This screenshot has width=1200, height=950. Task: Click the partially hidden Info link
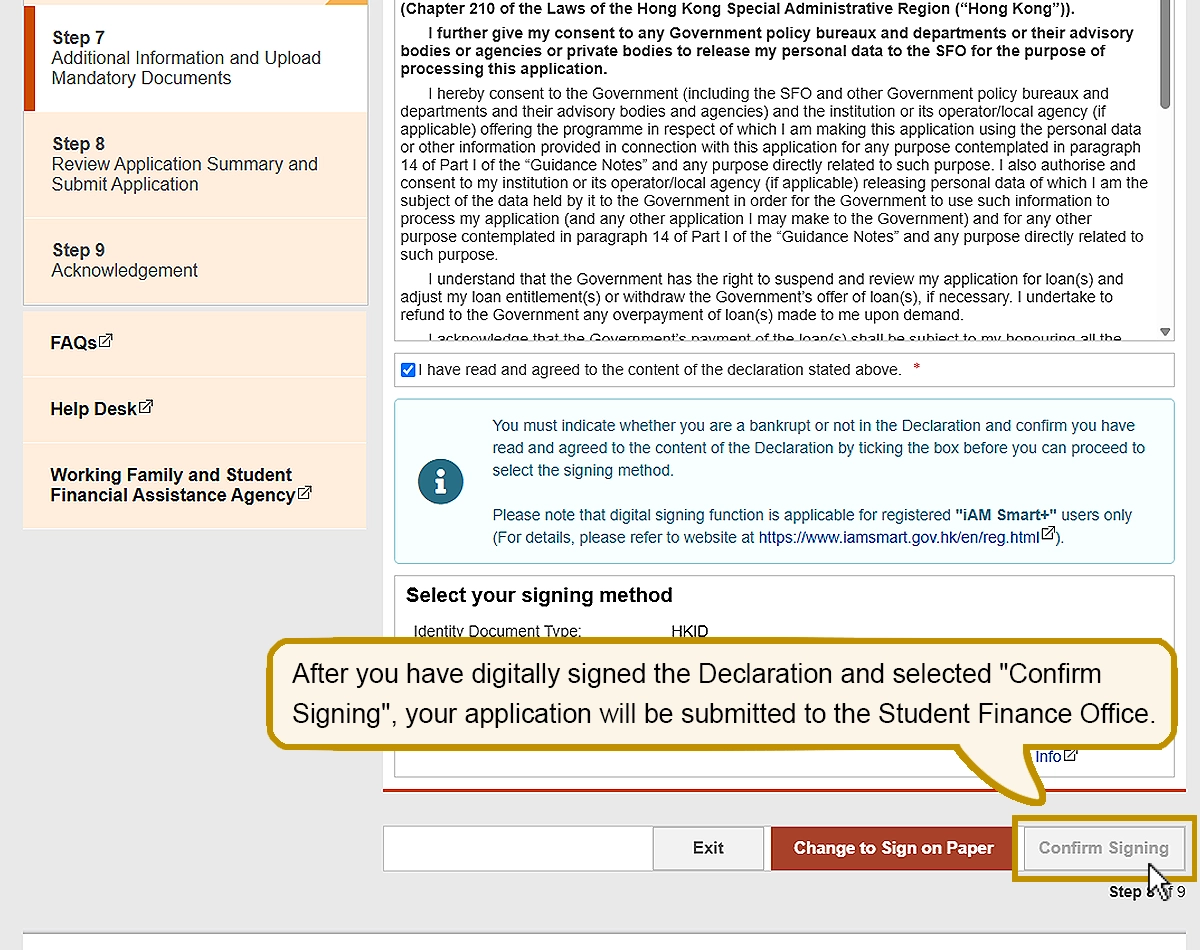point(1048,757)
